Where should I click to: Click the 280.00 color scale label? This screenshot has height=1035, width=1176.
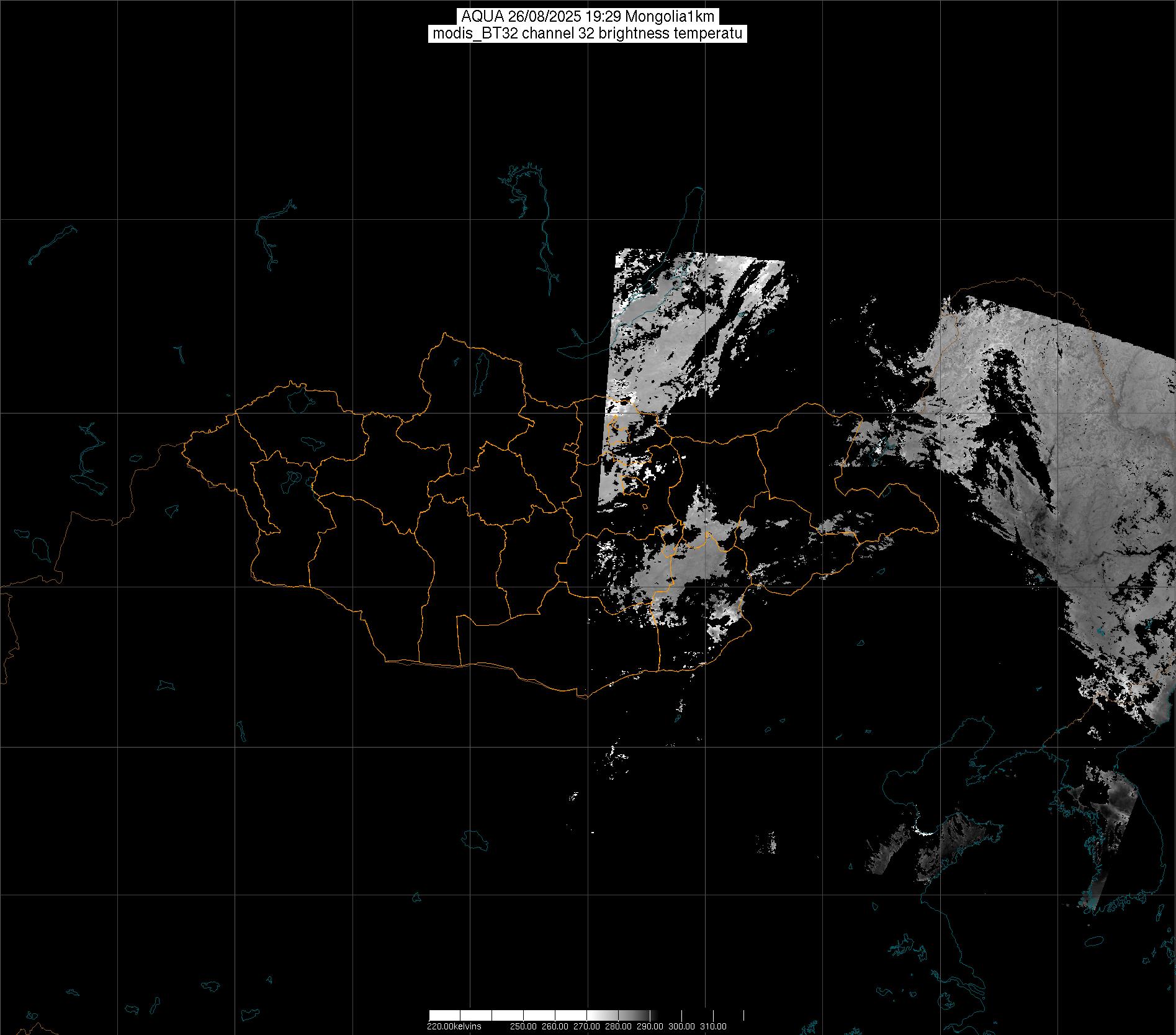coord(619,1026)
